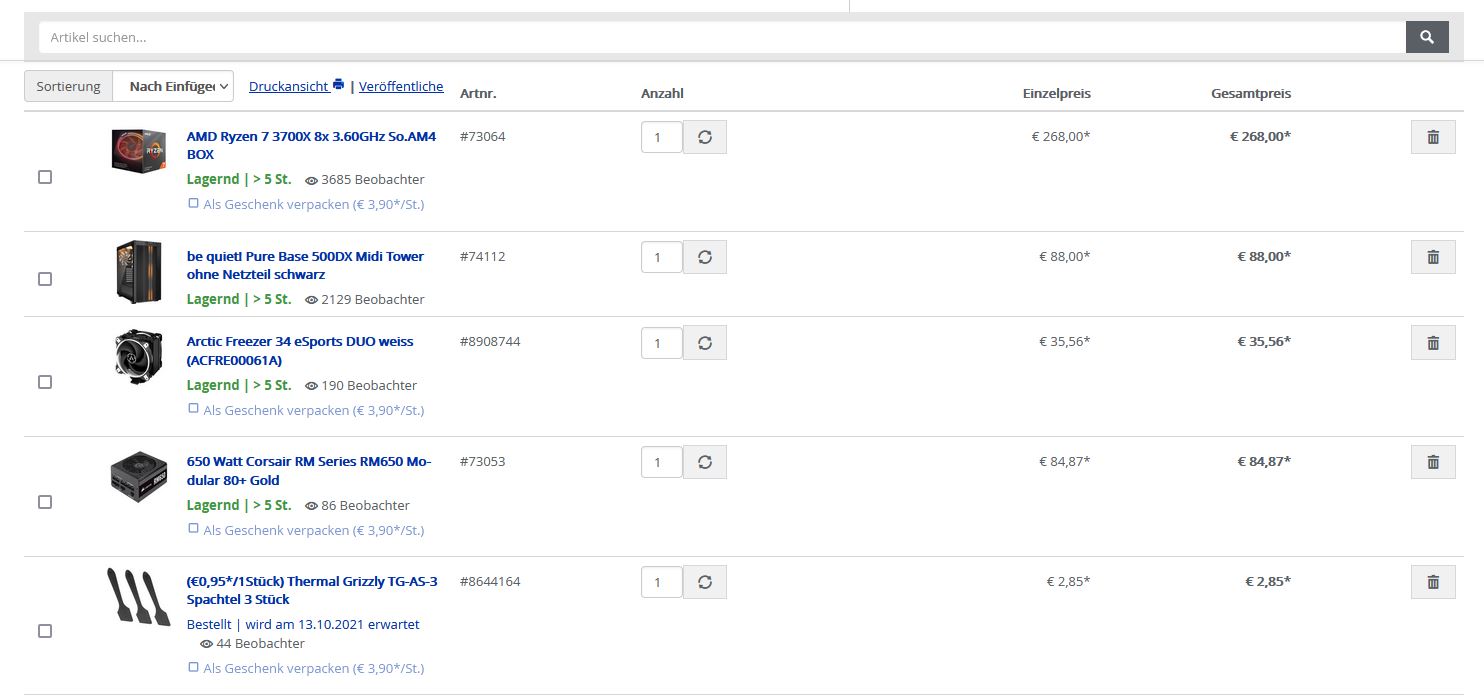Remove Thermal Grizzly Spachtel with trash icon
The height and width of the screenshot is (700, 1484).
1433,582
